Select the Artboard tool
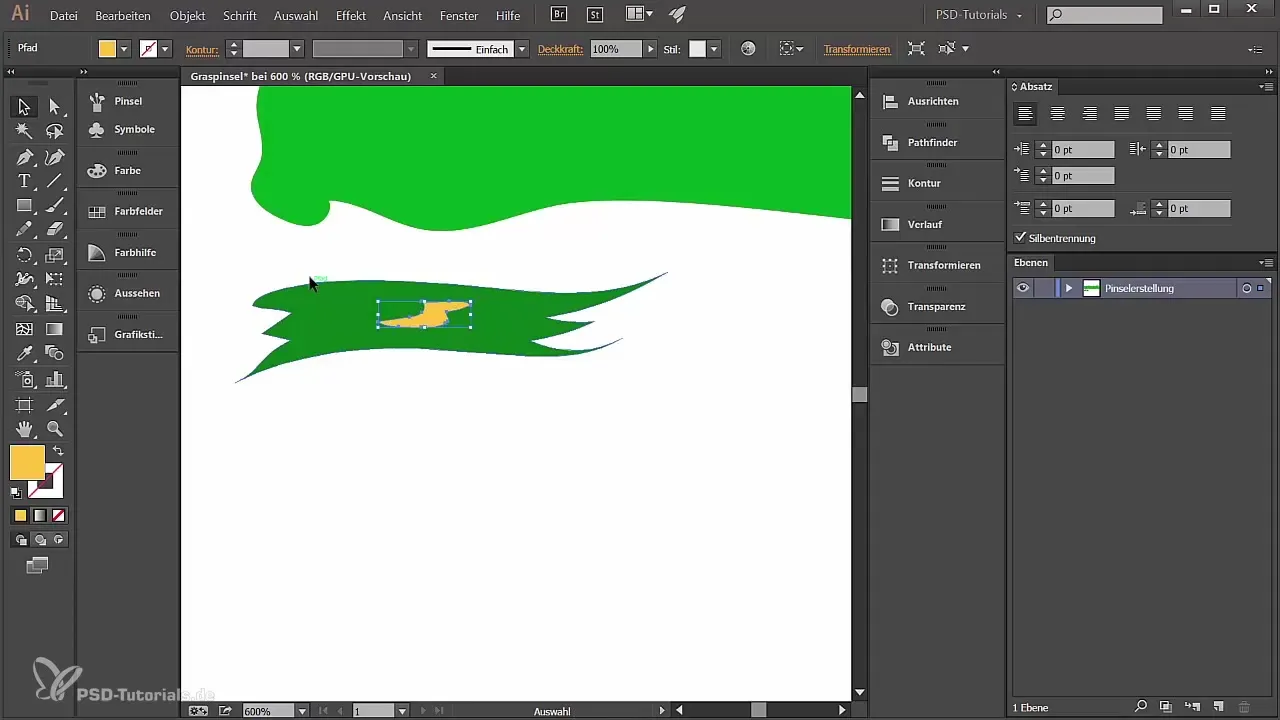This screenshot has width=1280, height=720. (x=24, y=405)
